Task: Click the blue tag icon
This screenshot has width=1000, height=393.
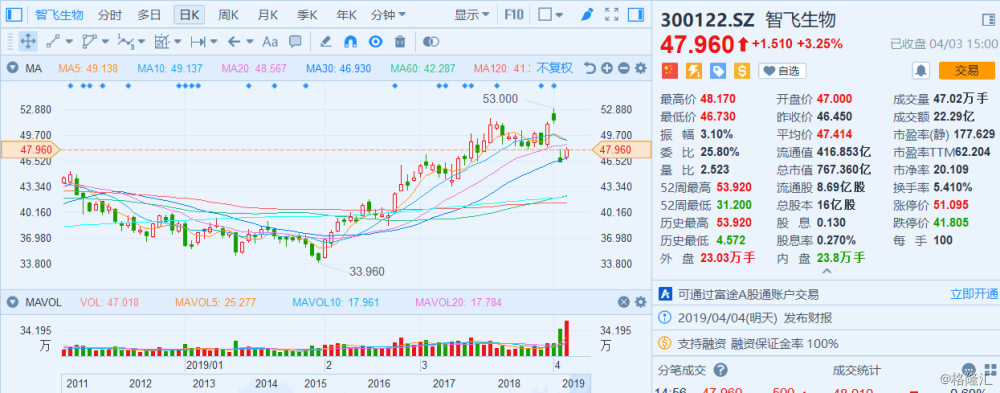Action: coord(717,71)
